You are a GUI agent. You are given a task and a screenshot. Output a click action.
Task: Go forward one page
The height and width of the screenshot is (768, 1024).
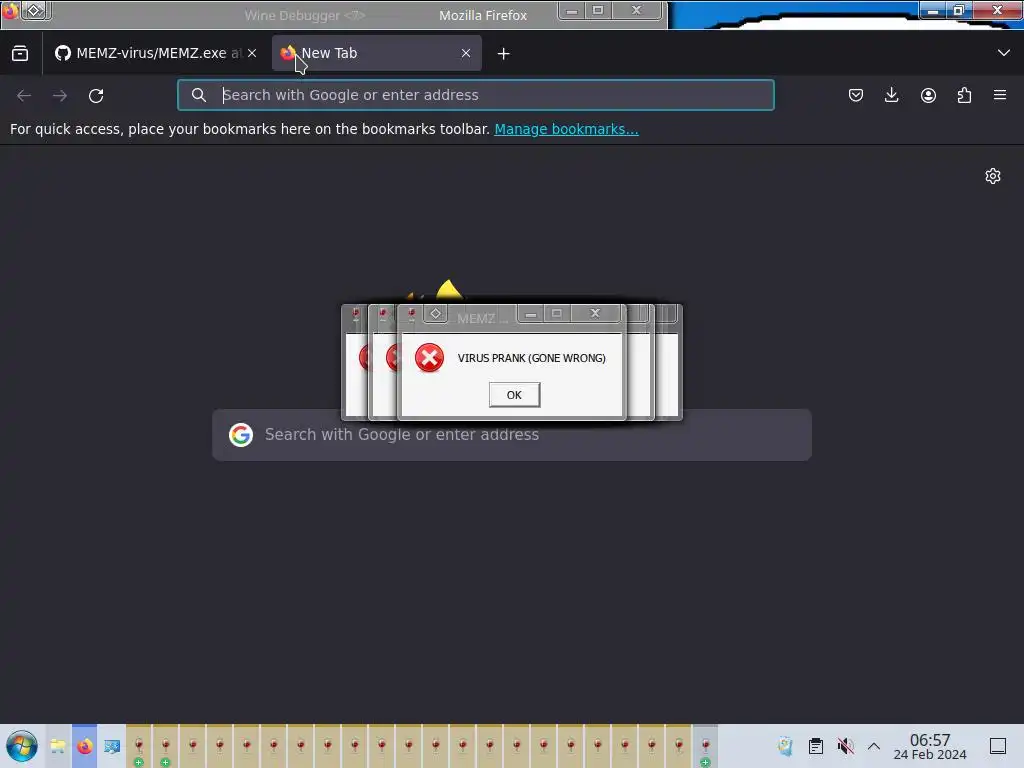(x=60, y=95)
